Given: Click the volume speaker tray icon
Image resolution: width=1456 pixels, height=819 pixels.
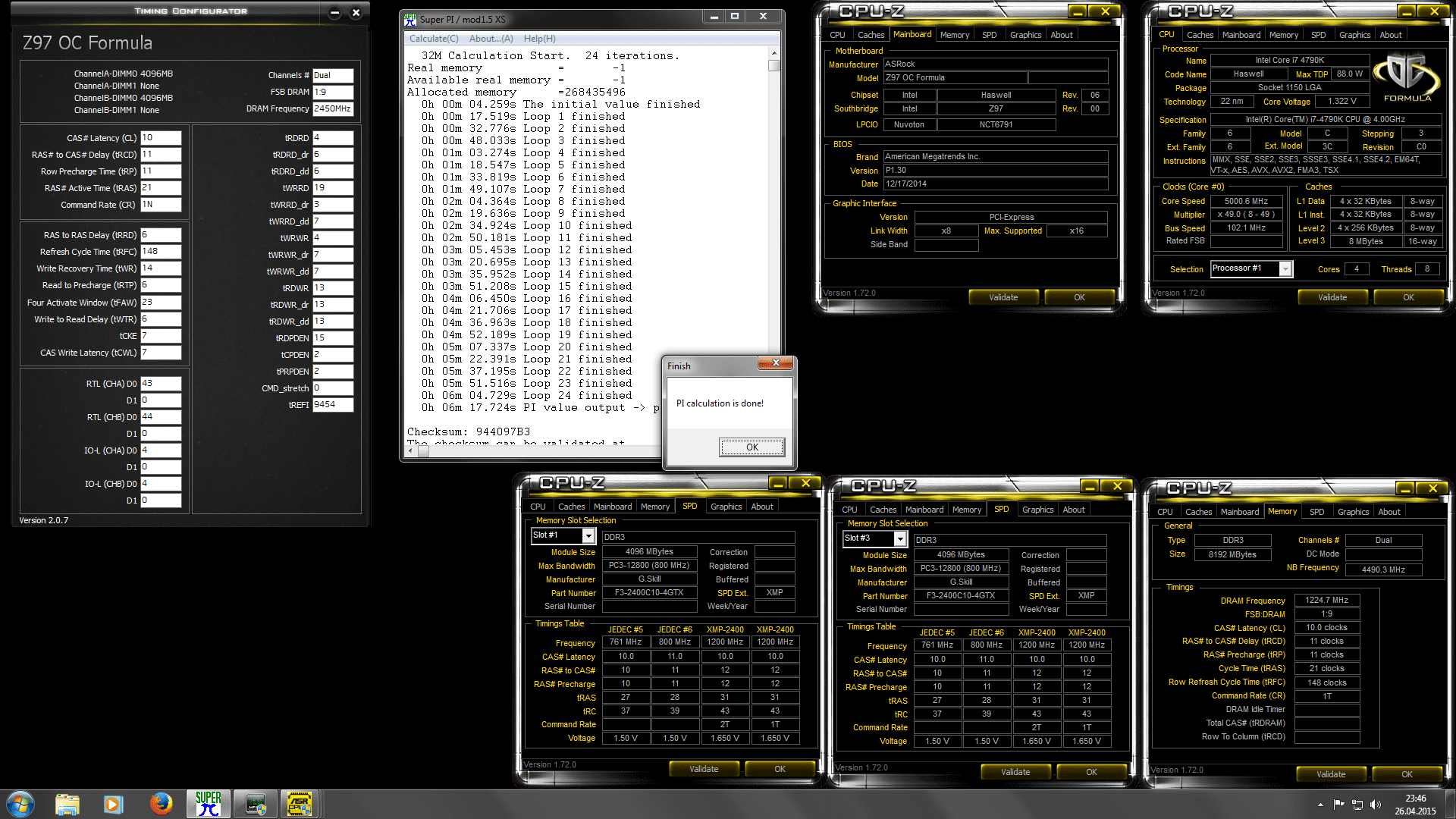Looking at the screenshot, I should click(x=1376, y=805).
